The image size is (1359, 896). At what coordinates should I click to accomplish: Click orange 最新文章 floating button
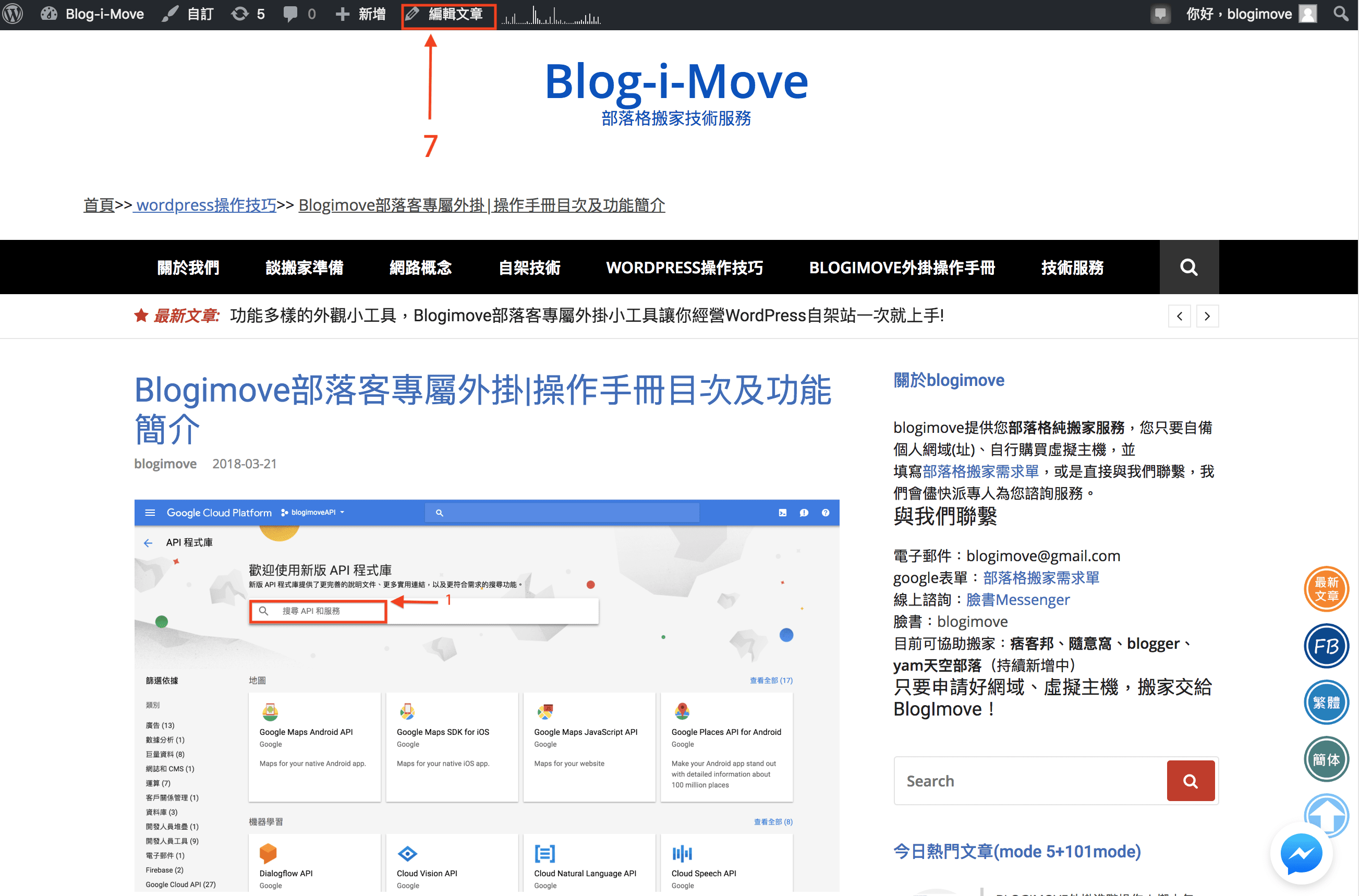point(1326,589)
